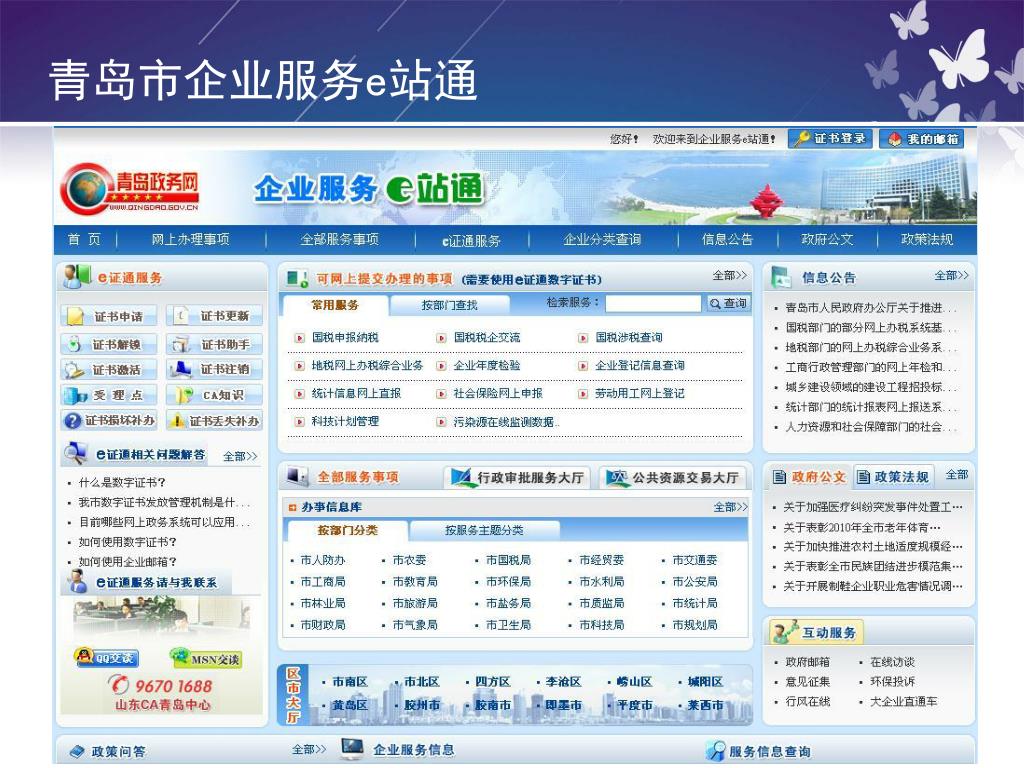Open 公共资源交易大厅 icon button
Viewport: 1024px width, 768px height.
(673, 477)
